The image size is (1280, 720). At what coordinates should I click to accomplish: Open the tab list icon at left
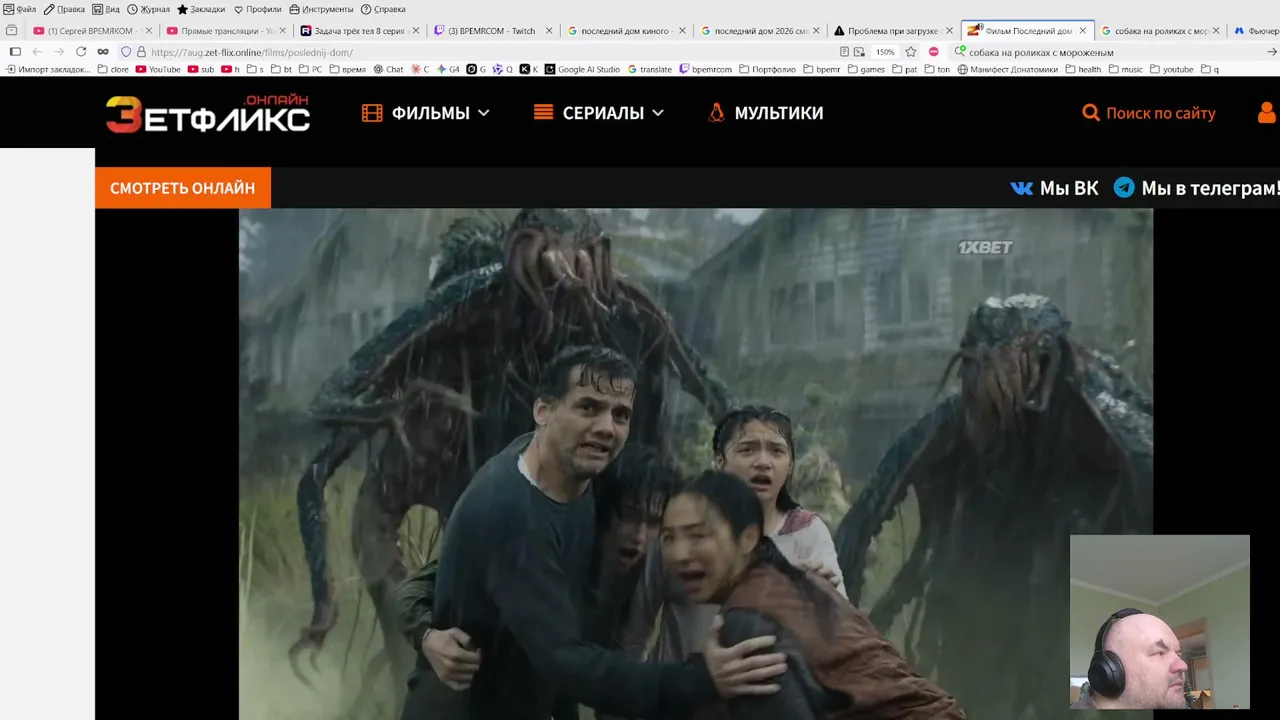12,31
